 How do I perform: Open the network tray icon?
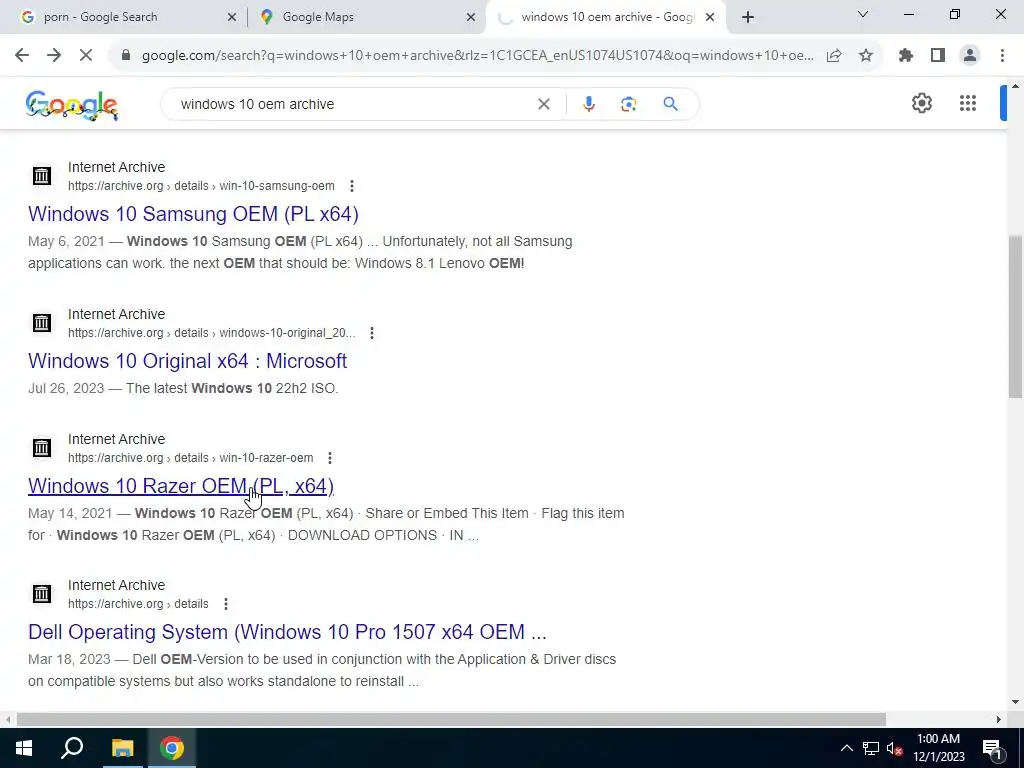[871, 748]
